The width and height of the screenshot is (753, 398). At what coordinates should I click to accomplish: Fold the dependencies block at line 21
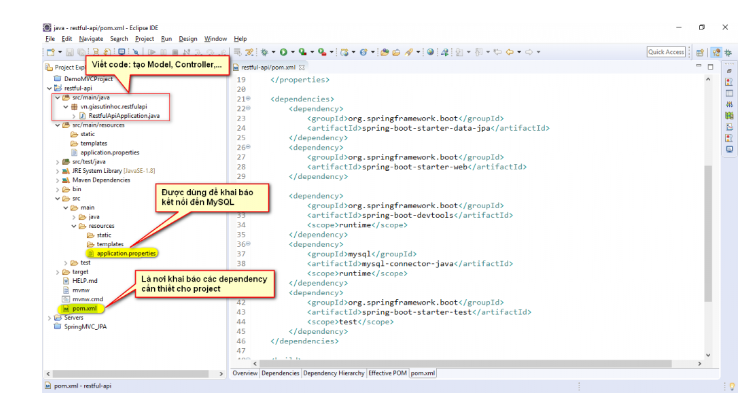coord(248,98)
